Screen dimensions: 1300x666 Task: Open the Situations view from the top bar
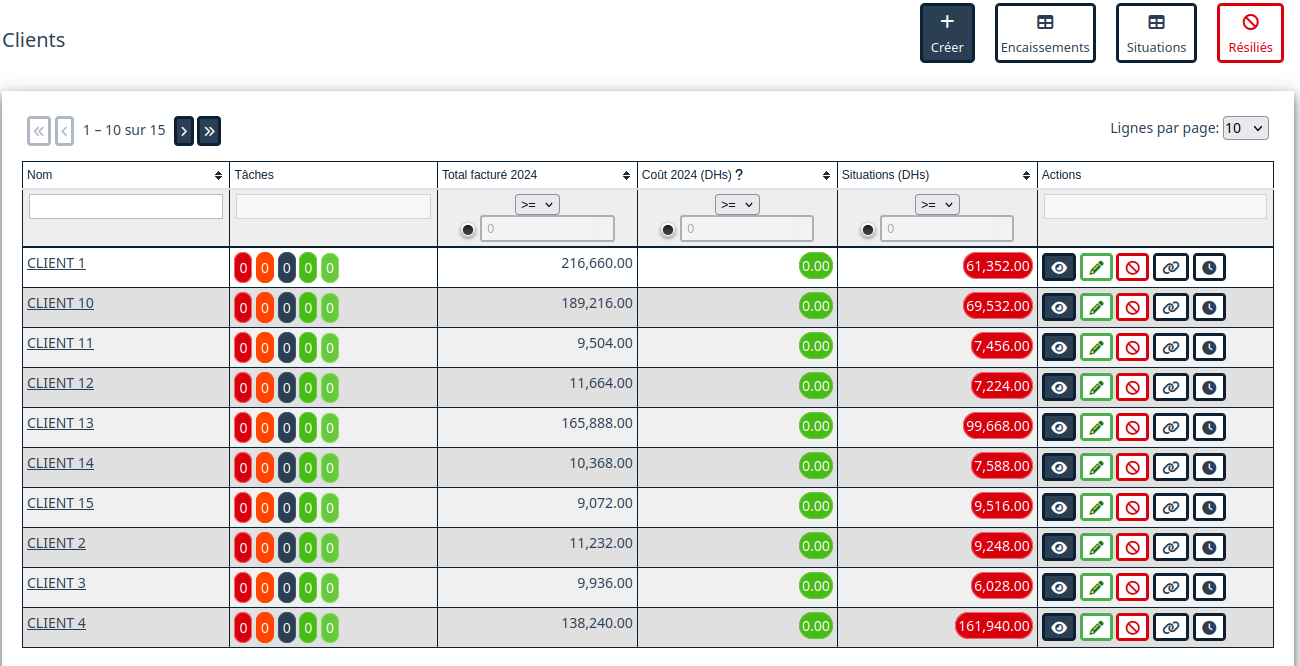(x=1156, y=33)
